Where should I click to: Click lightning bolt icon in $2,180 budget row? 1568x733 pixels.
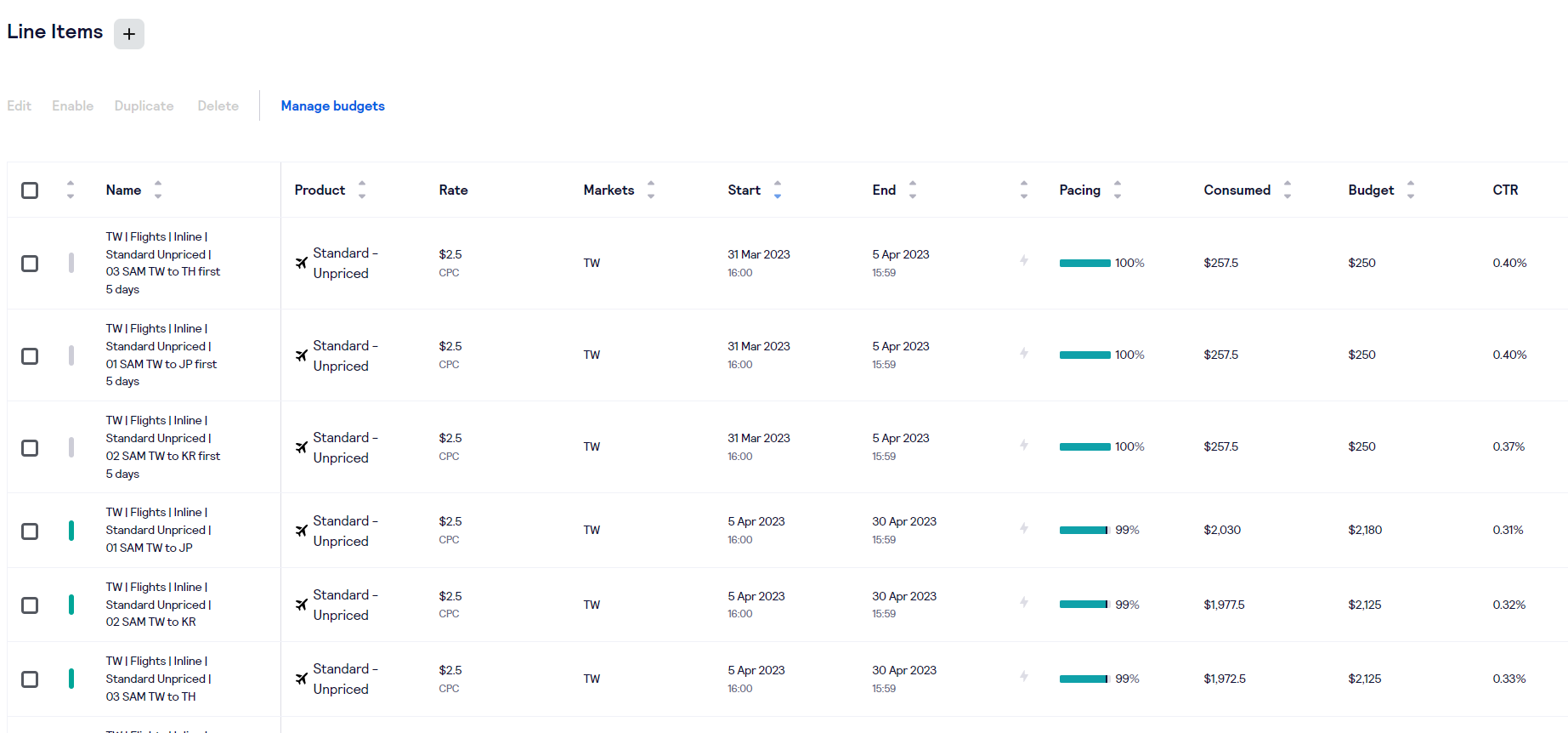(x=1024, y=528)
